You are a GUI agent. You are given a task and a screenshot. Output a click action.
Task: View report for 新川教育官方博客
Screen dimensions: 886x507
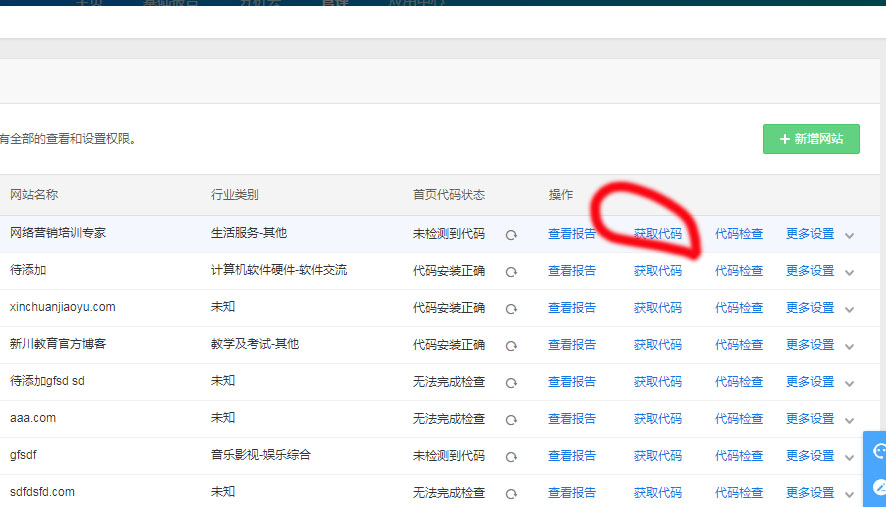pyautogui.click(x=572, y=345)
